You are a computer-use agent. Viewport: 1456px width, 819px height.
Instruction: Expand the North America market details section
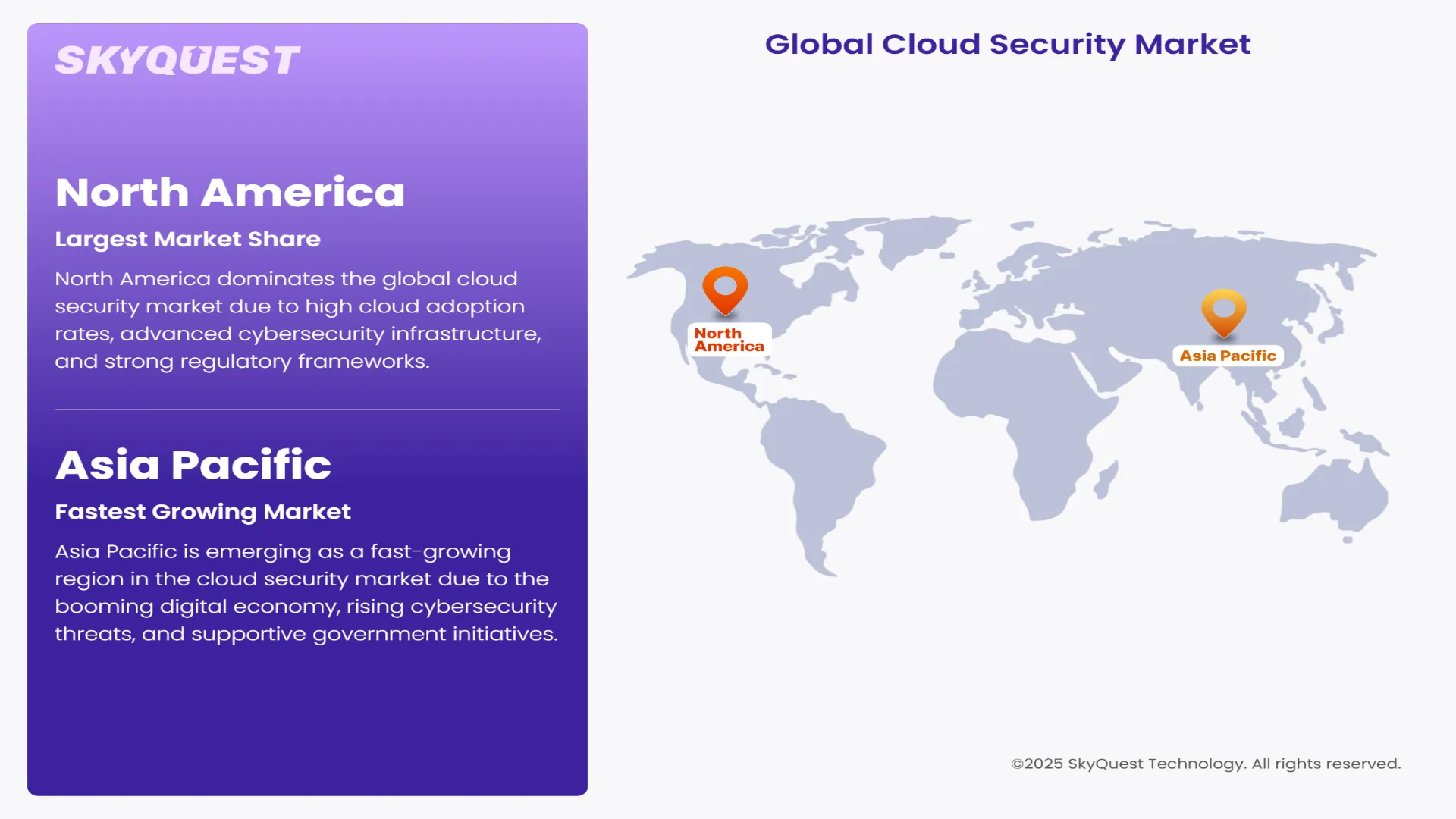[x=230, y=192]
